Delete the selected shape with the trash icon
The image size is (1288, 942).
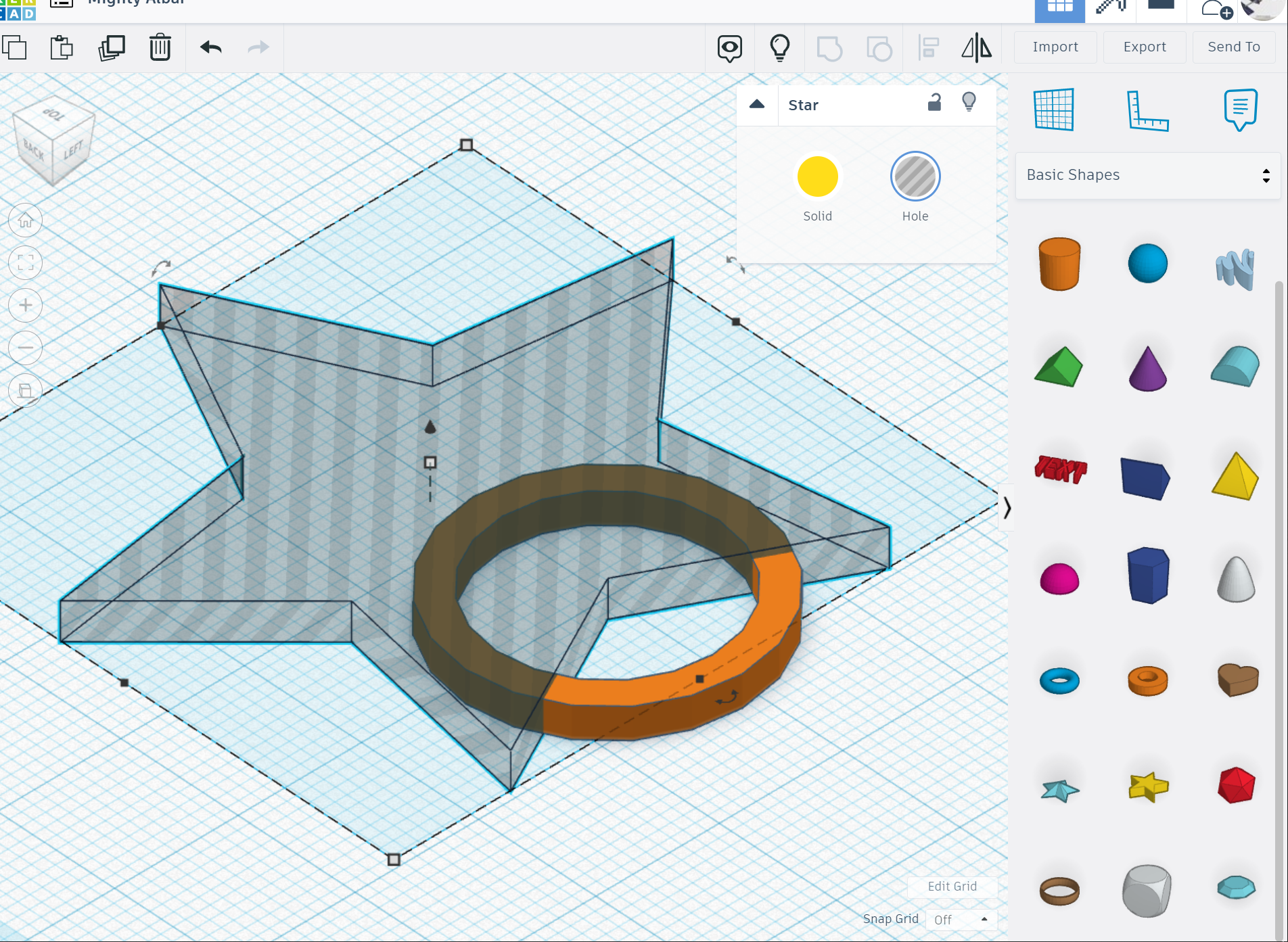click(160, 47)
